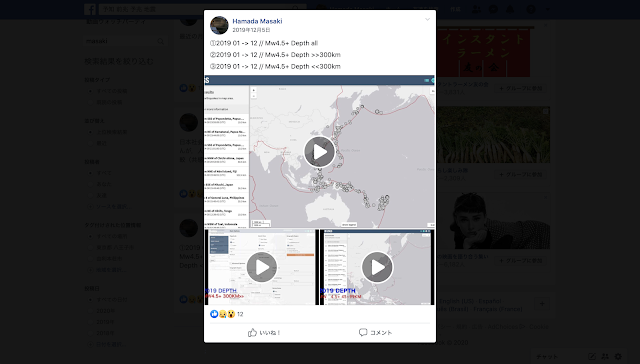640x364 pixels.
Task: Select the 2020年 date filter
Action: [105, 311]
